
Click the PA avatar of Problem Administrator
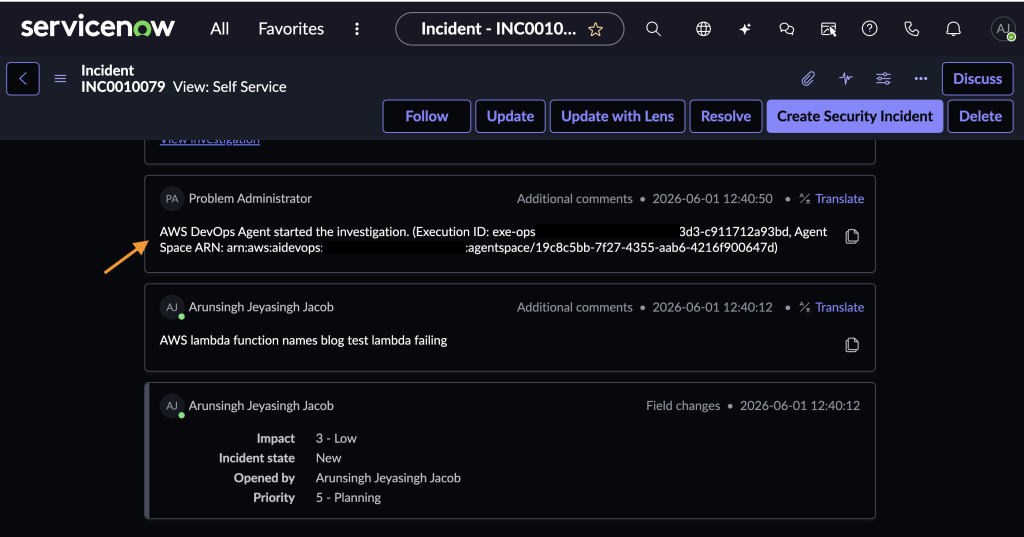point(172,199)
